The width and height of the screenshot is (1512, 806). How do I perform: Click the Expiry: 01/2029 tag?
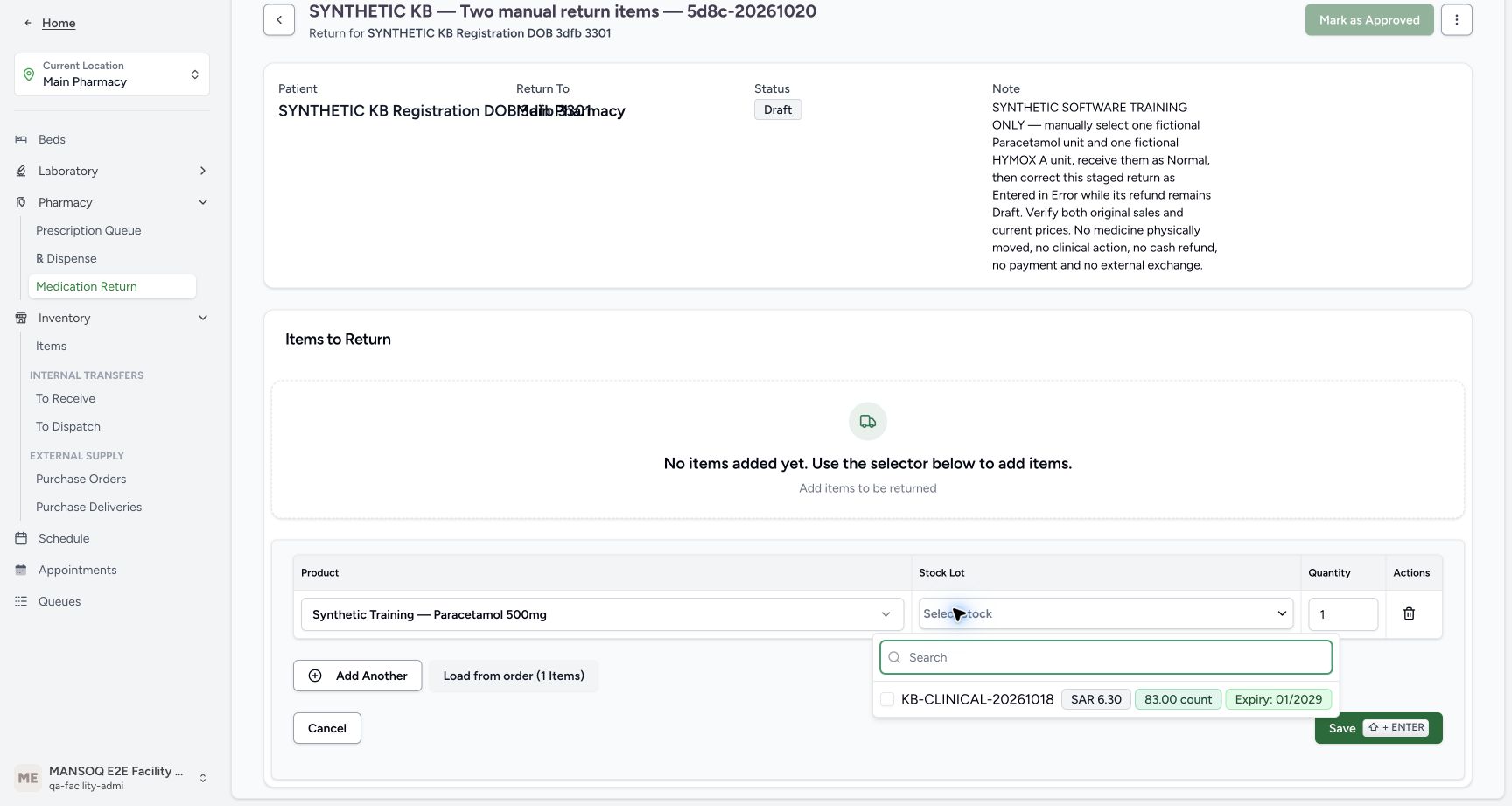tap(1278, 699)
